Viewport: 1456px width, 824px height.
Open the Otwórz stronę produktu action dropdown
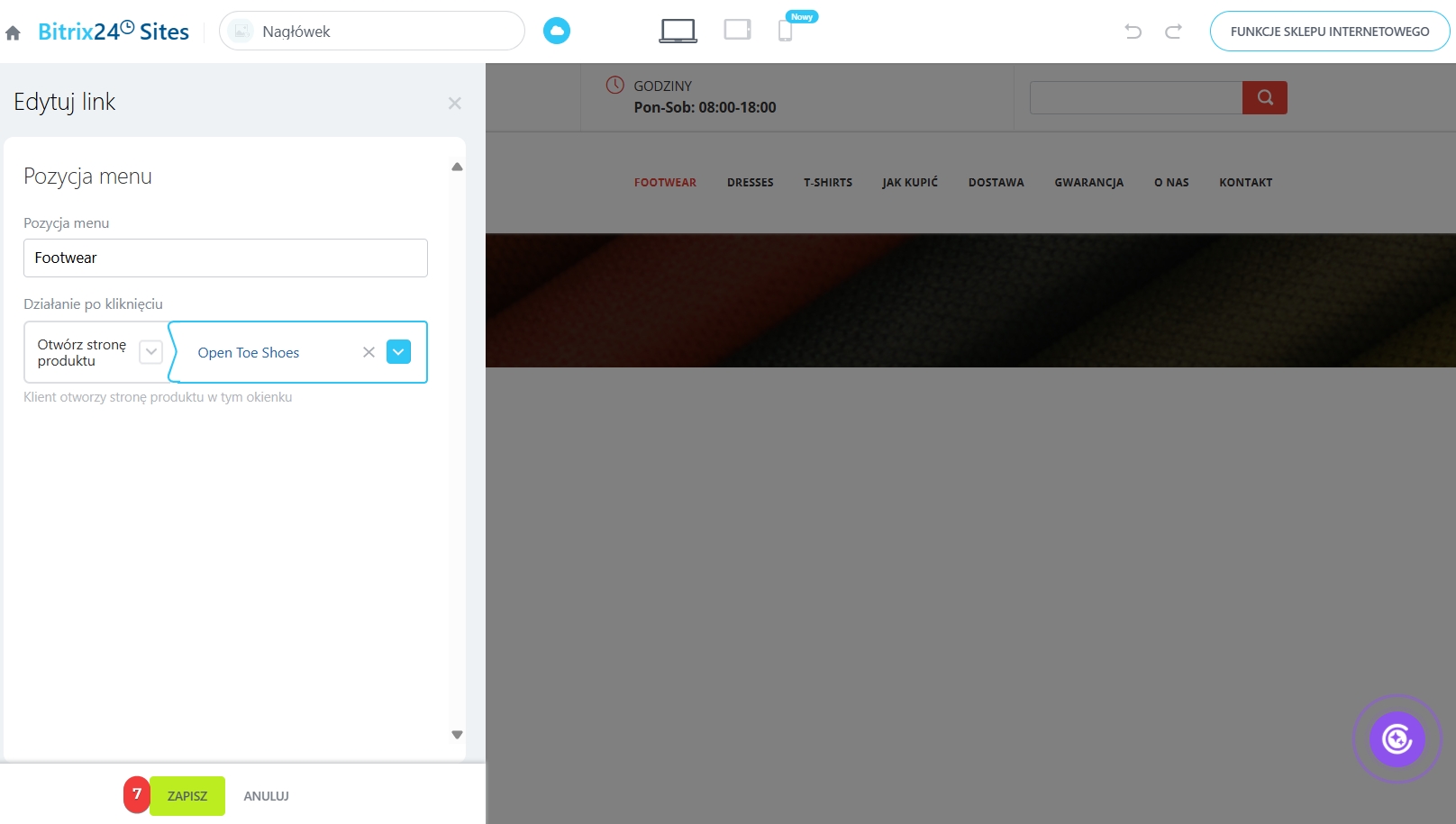tap(151, 352)
